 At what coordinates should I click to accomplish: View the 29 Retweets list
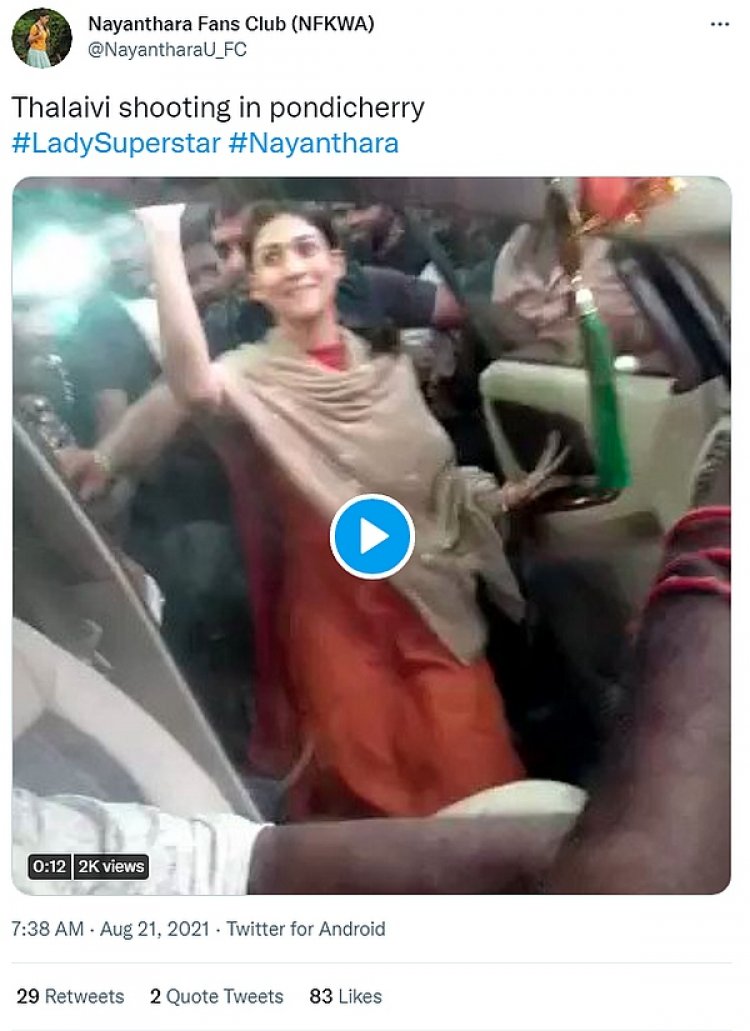pos(70,996)
